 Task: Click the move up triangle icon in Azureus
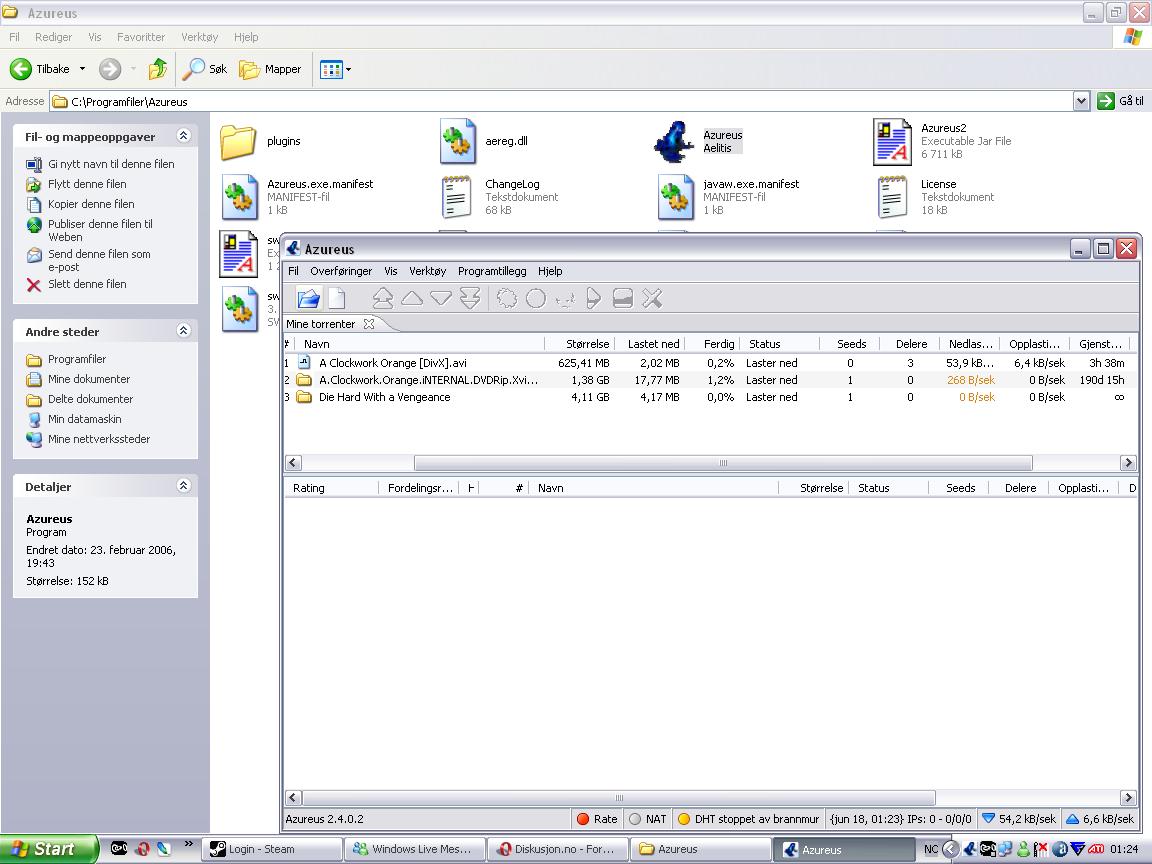pyautogui.click(x=411, y=298)
